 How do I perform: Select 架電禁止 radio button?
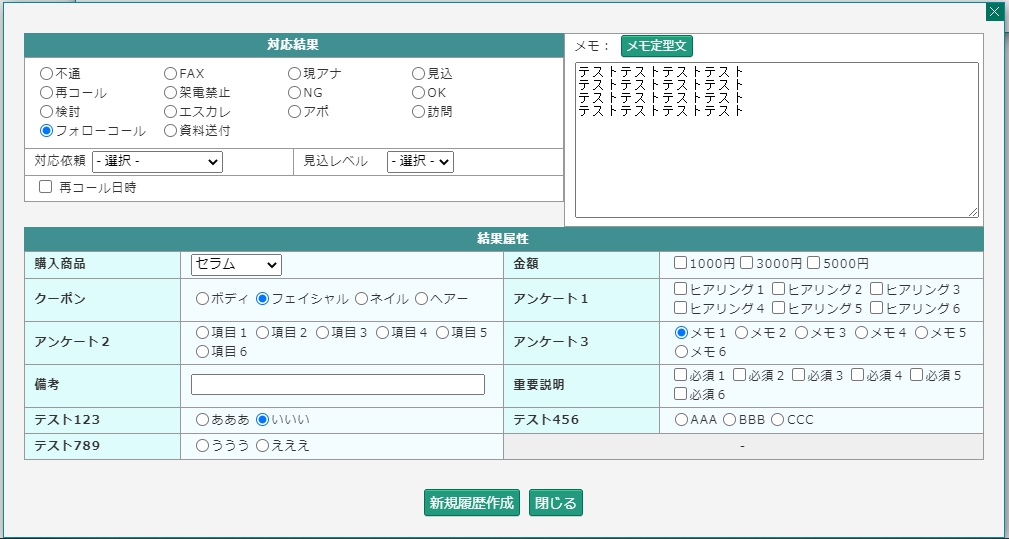(x=170, y=93)
